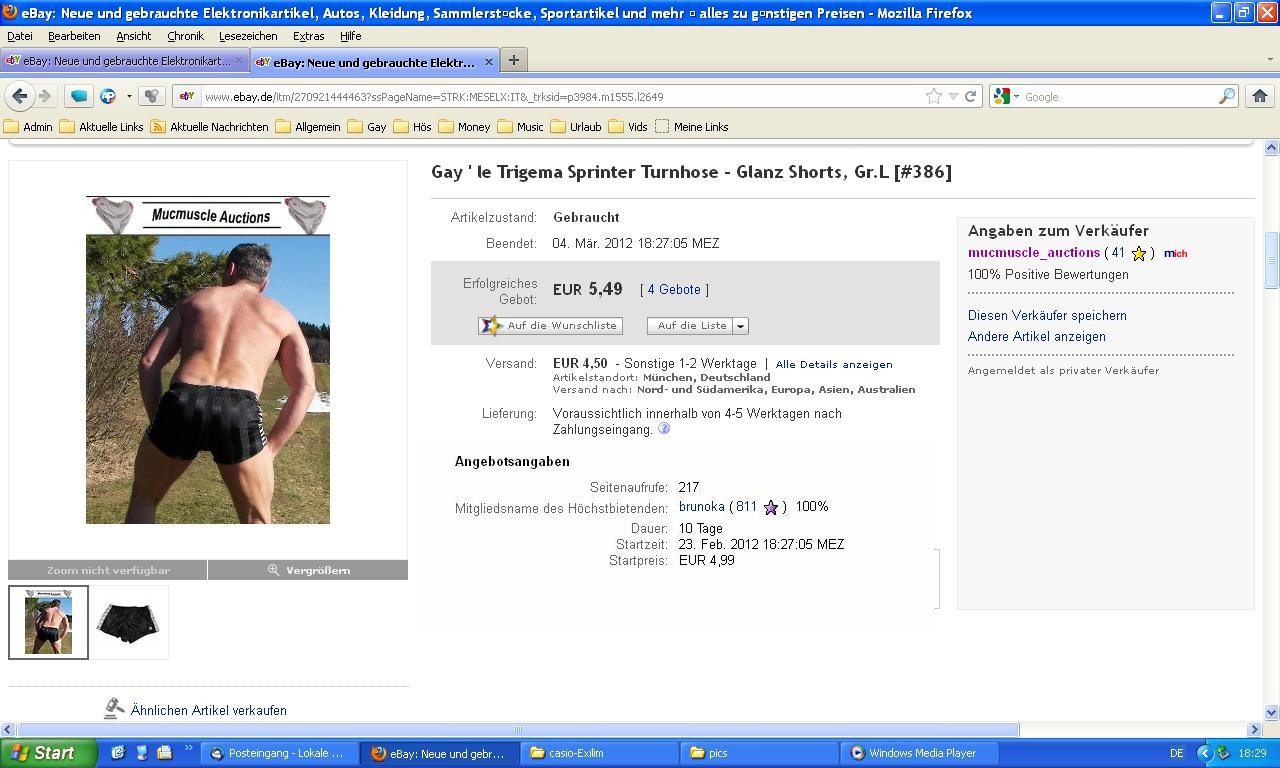Open the Lesezeichen menu
Screen dimensions: 1280x768
click(247, 36)
